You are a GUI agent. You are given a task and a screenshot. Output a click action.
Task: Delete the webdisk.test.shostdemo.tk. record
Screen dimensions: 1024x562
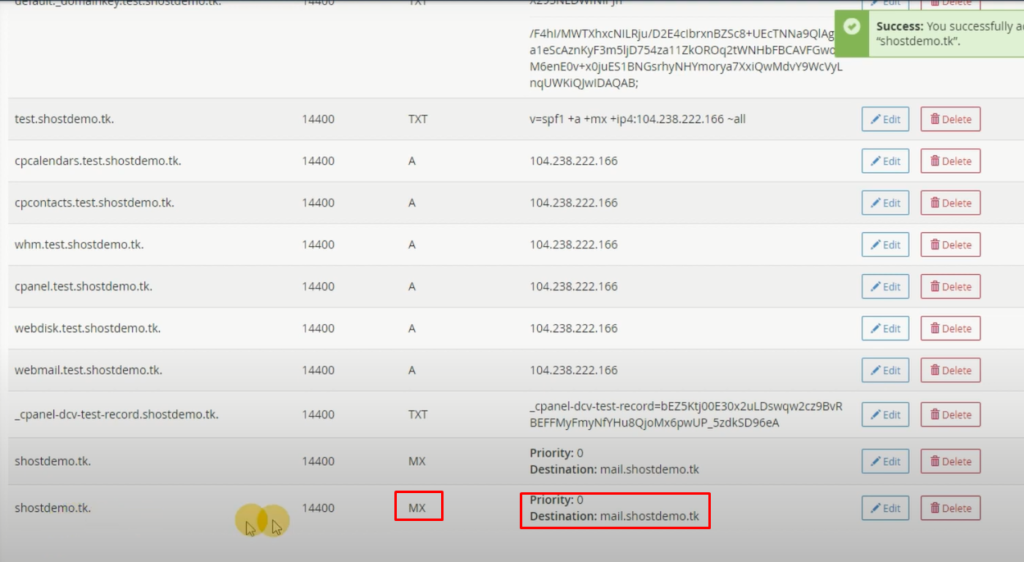(x=950, y=328)
